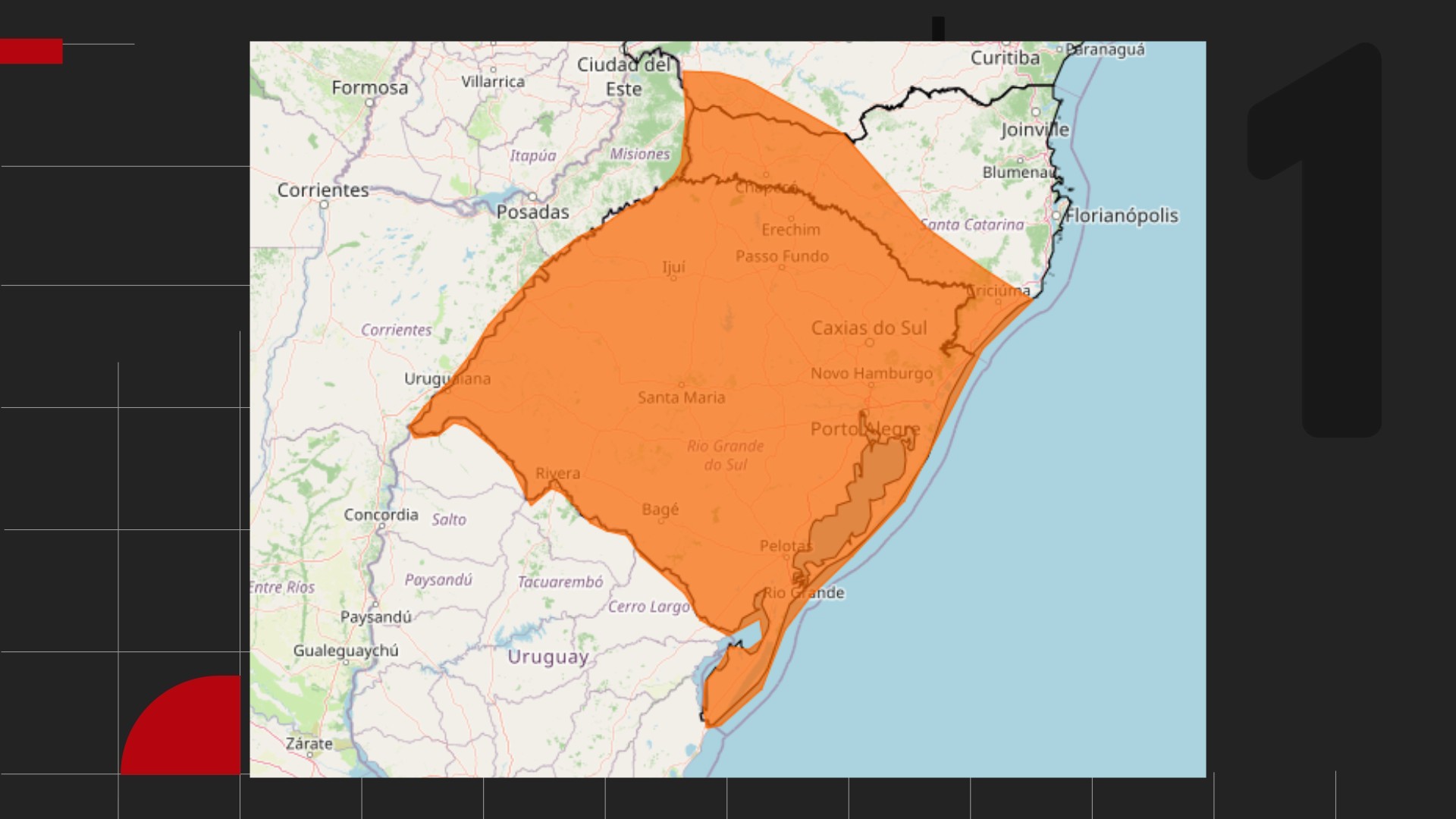Select the italic Santa Catarina state label
Viewport: 1456px width, 819px height.
(x=972, y=224)
